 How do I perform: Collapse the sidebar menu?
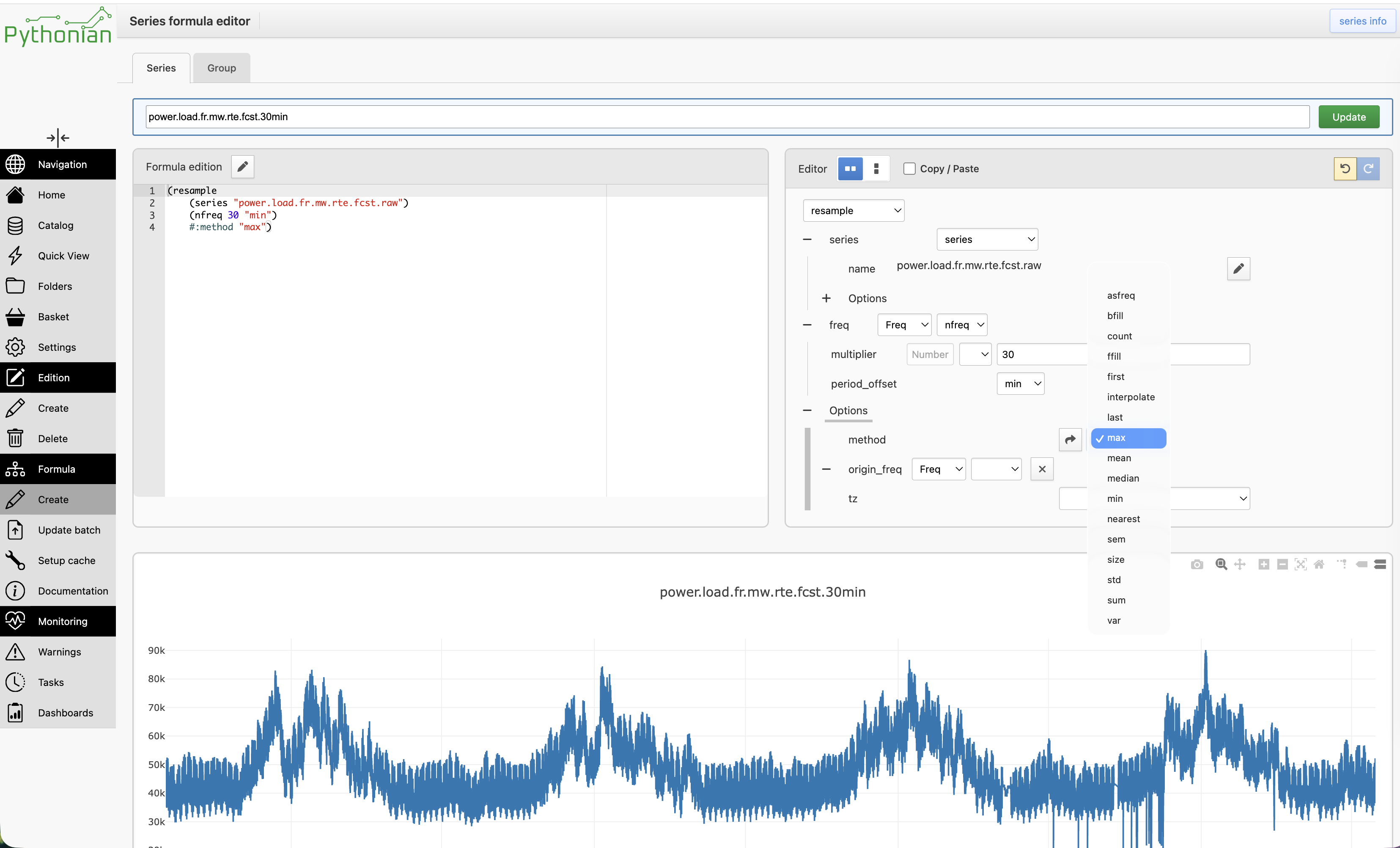(x=58, y=138)
